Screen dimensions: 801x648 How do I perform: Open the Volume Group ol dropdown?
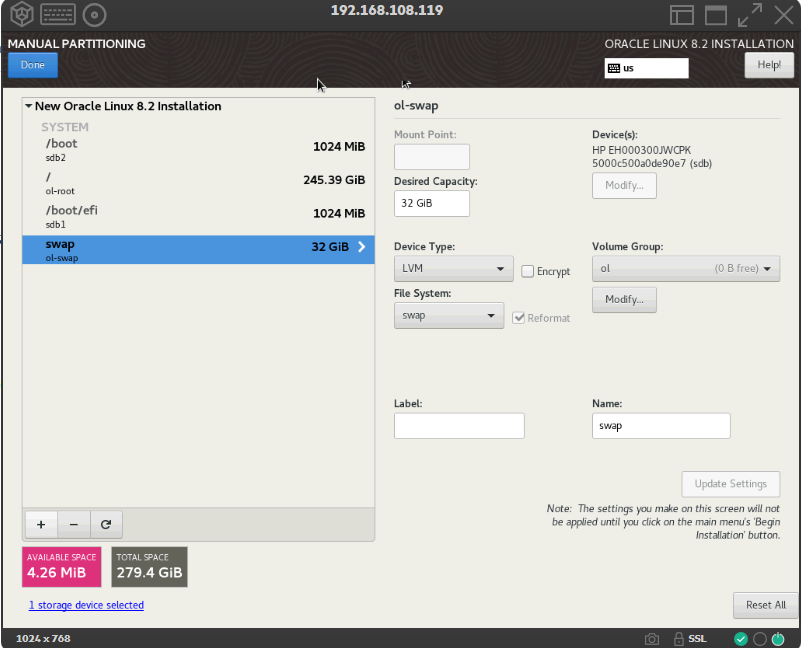coord(686,269)
